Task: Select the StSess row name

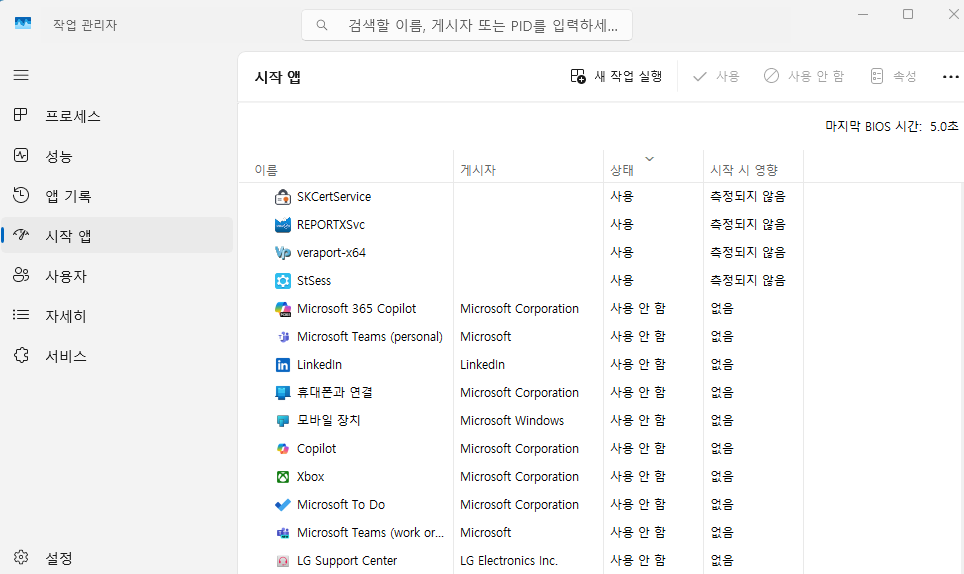Action: [314, 281]
